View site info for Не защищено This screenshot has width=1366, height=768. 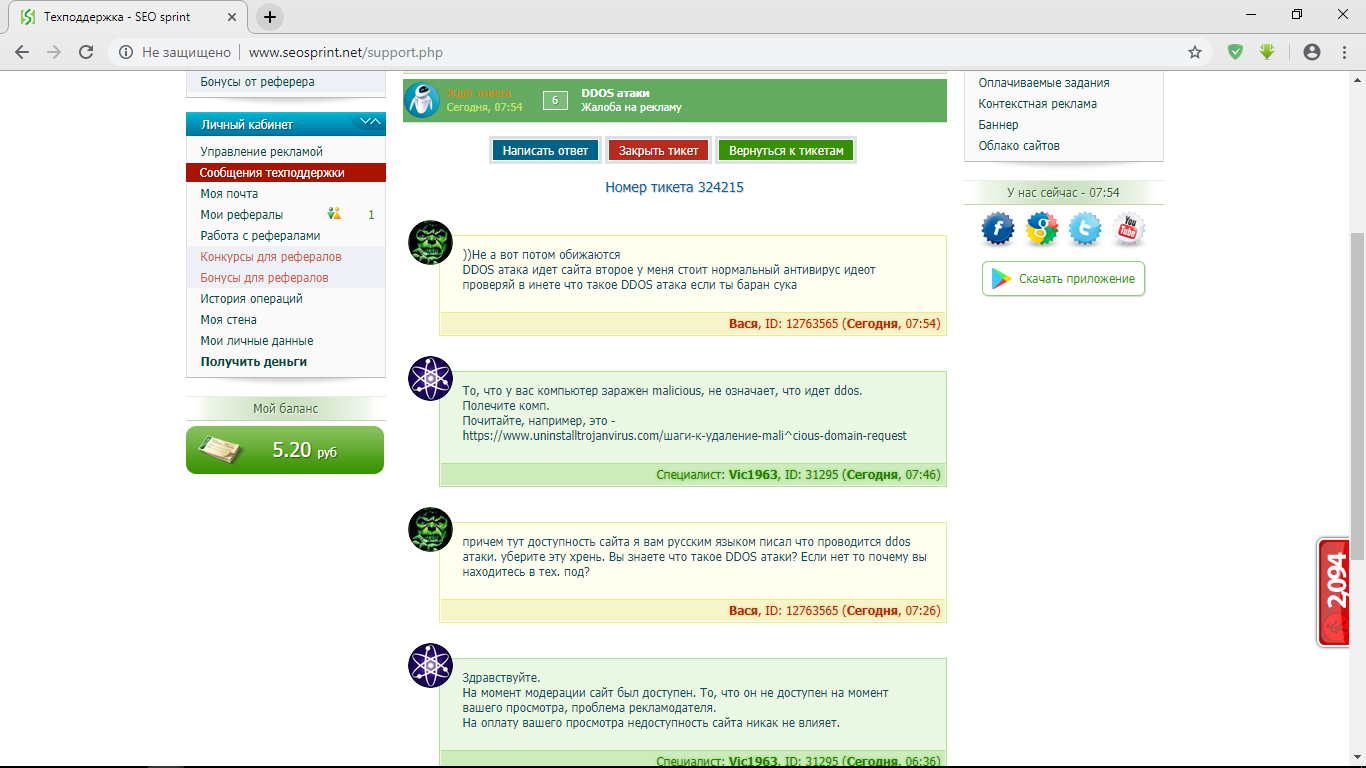[175, 52]
